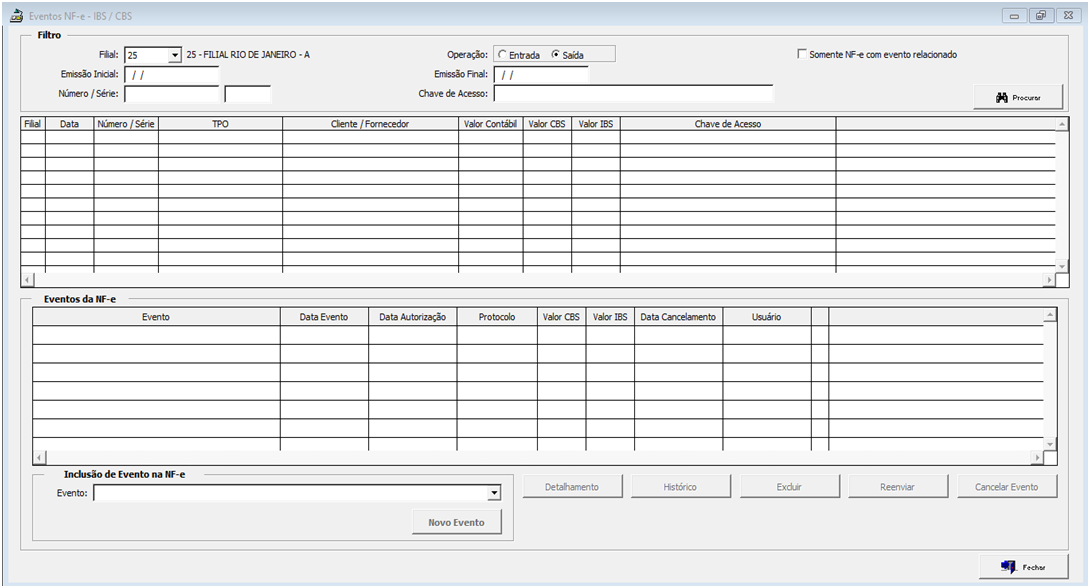Expand the Evento combo box
Image resolution: width=1090 pixels, height=588 pixels.
[x=494, y=493]
